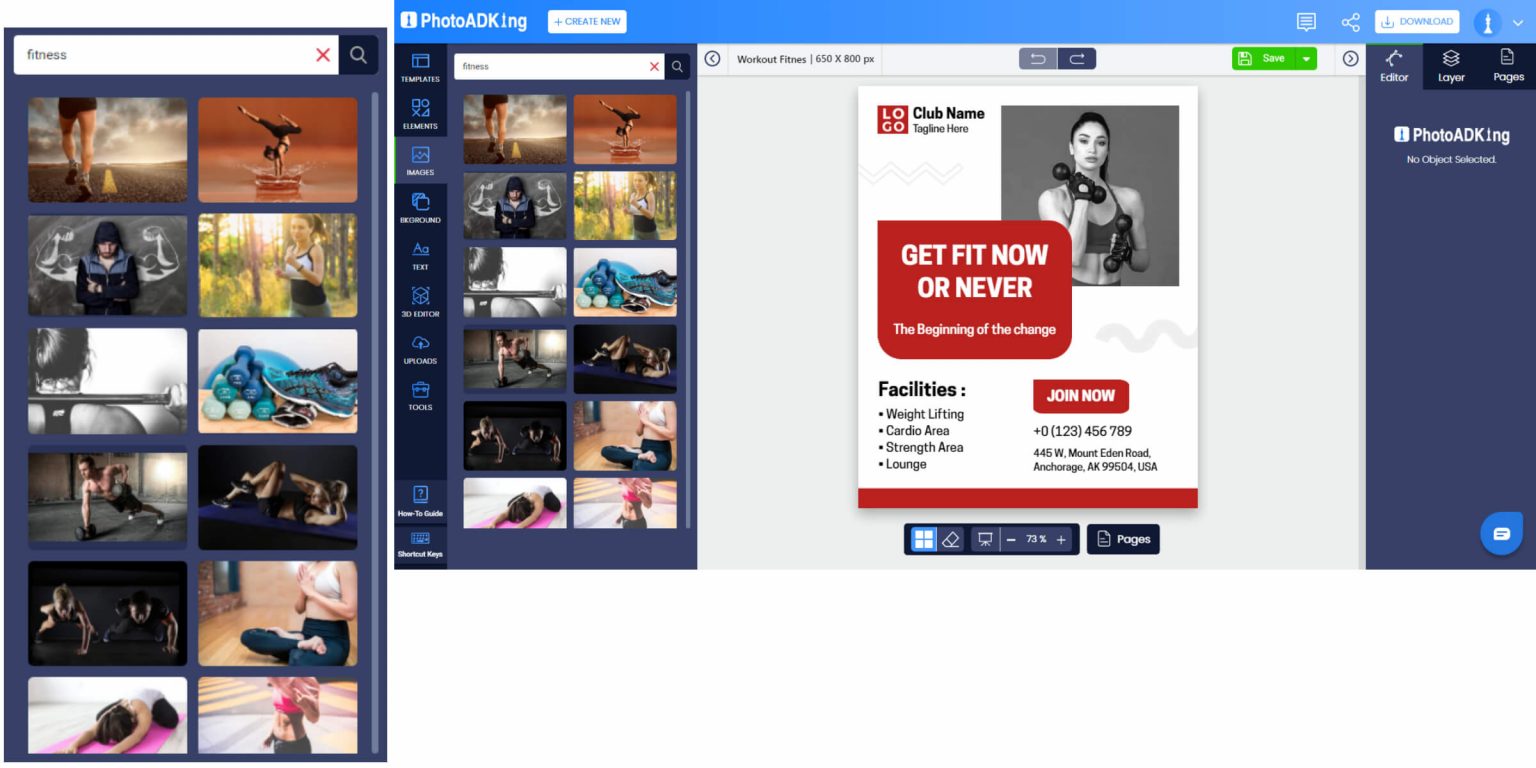Screen dimensions: 1536x768
Task: Toggle the grid view button near zoom controls
Action: pos(922,539)
